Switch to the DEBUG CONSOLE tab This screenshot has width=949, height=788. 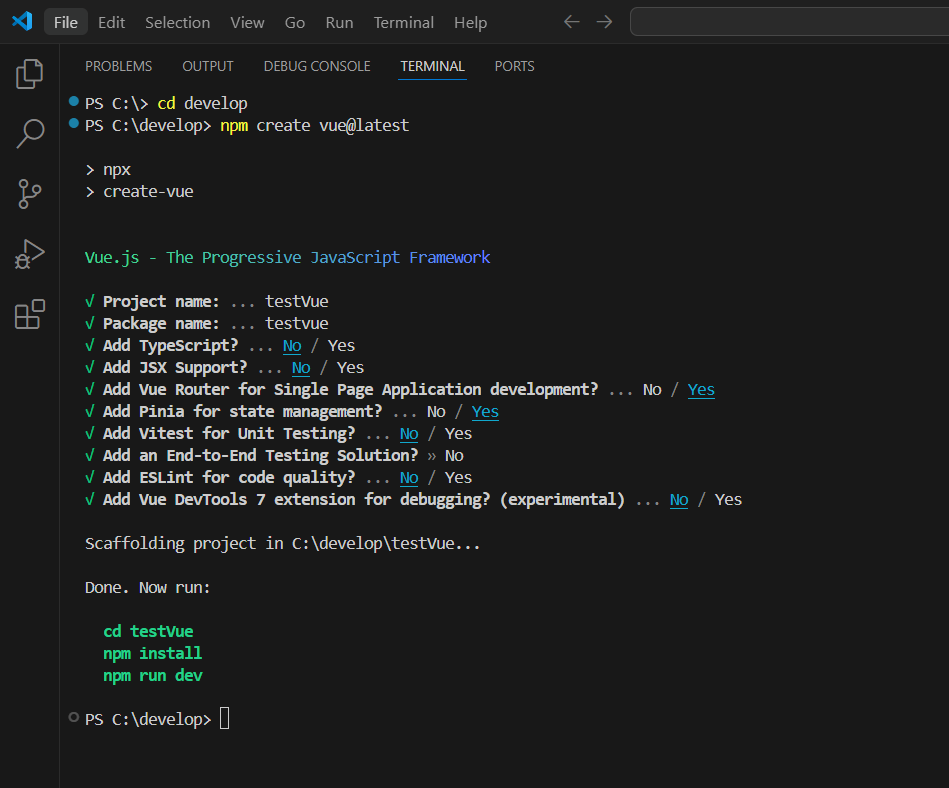tap(317, 66)
